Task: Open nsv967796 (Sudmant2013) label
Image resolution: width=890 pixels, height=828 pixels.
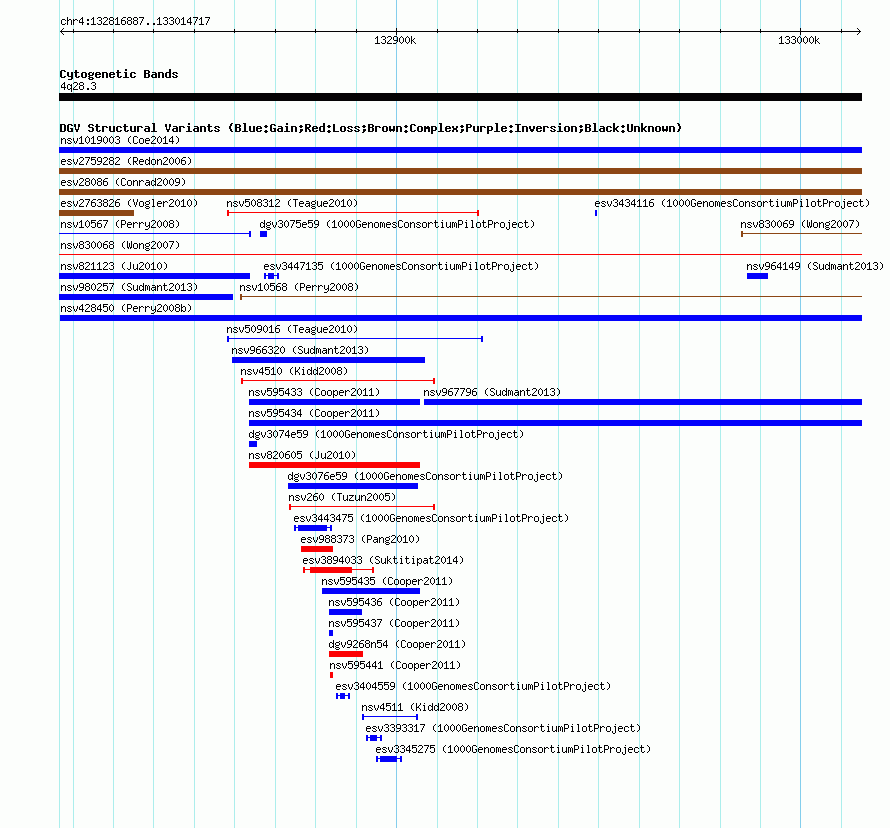Action: 492,392
